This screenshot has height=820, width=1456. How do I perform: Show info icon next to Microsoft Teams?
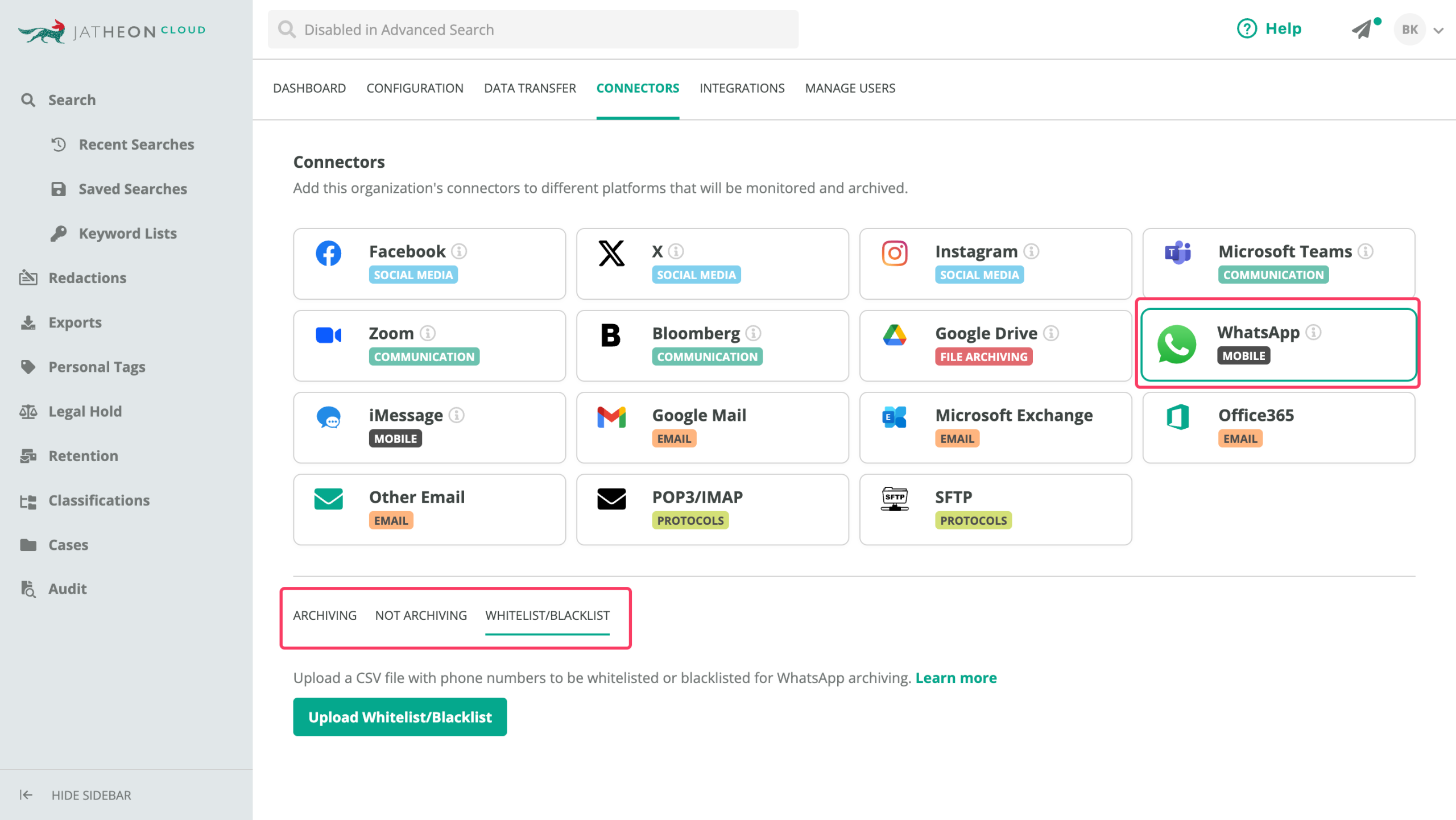[x=1366, y=251]
